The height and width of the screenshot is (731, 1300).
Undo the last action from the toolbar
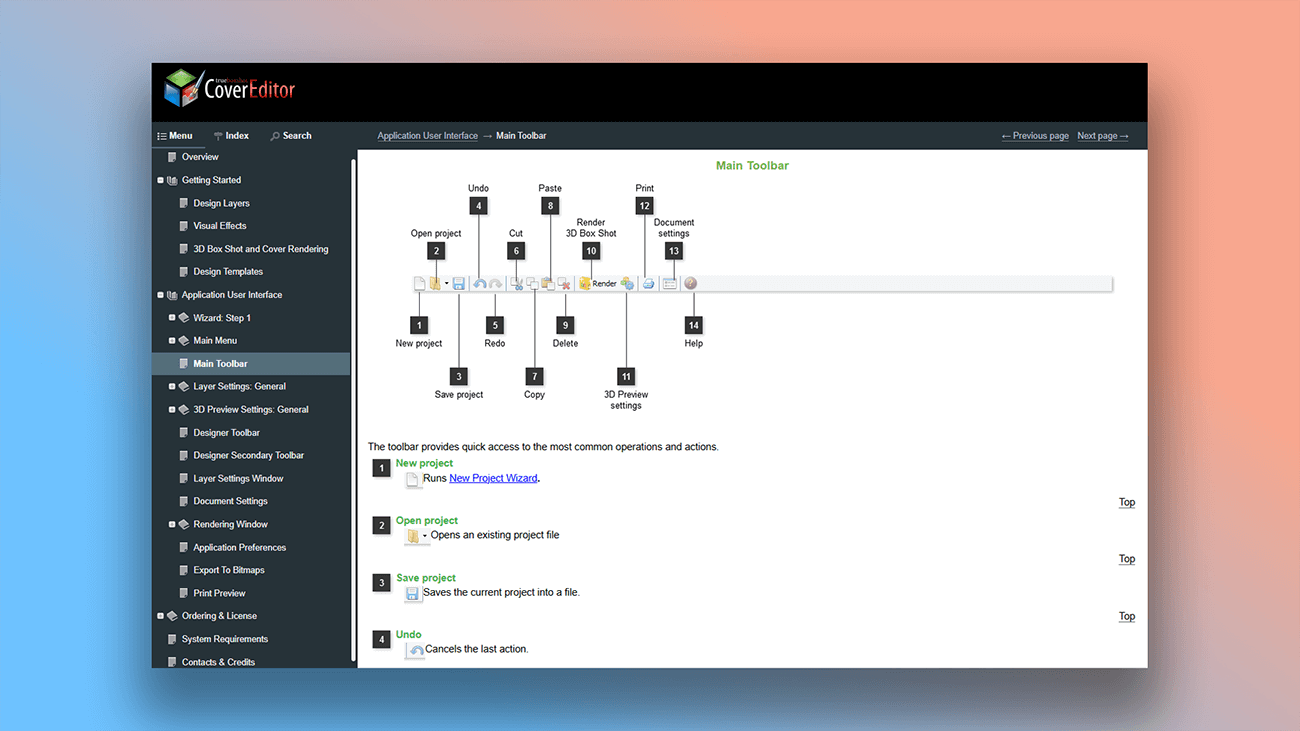point(479,283)
